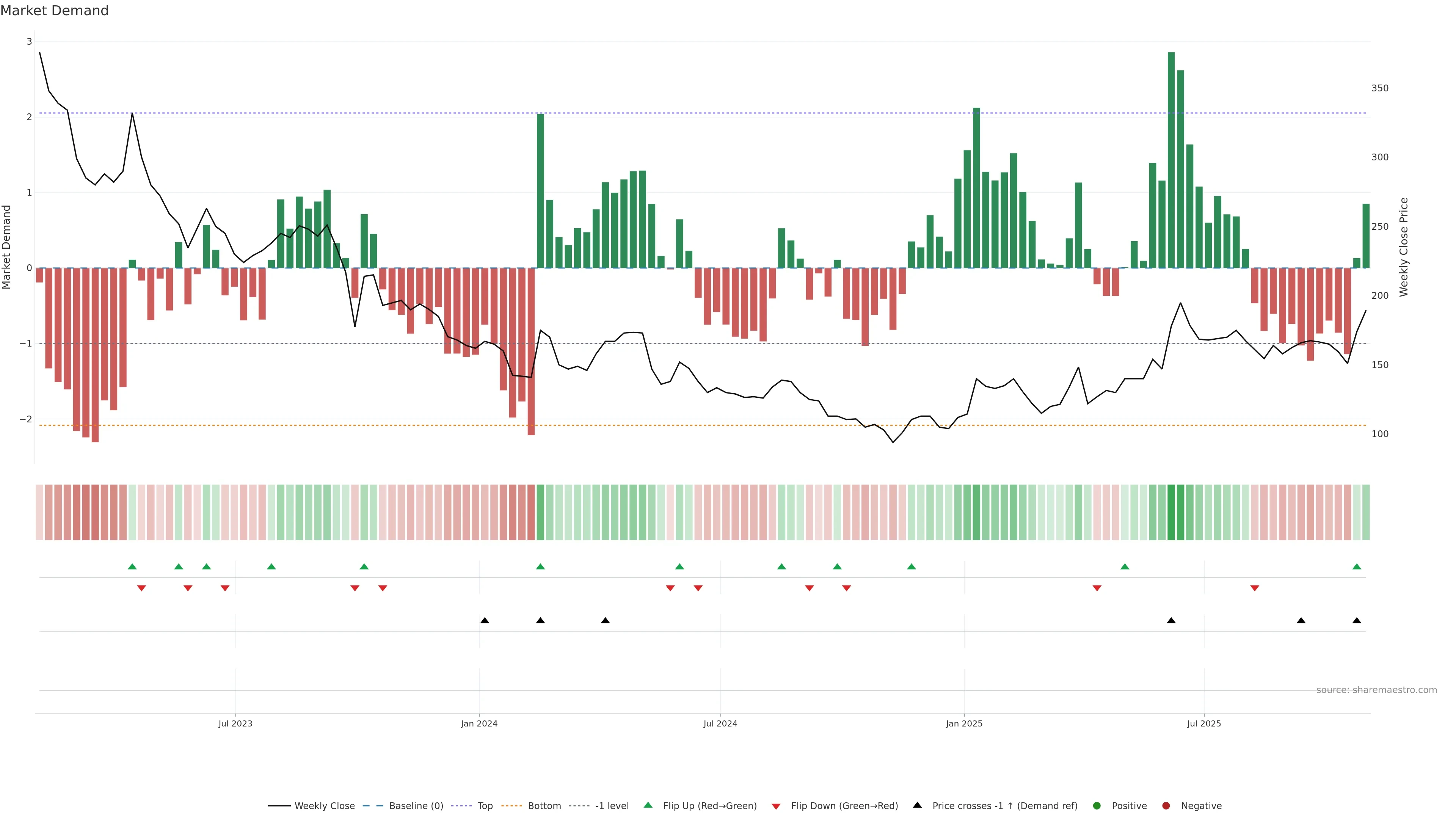Click the black triangle Price crosses legend icon
Viewport: 1456px width, 819px height.
pyautogui.click(x=917, y=805)
